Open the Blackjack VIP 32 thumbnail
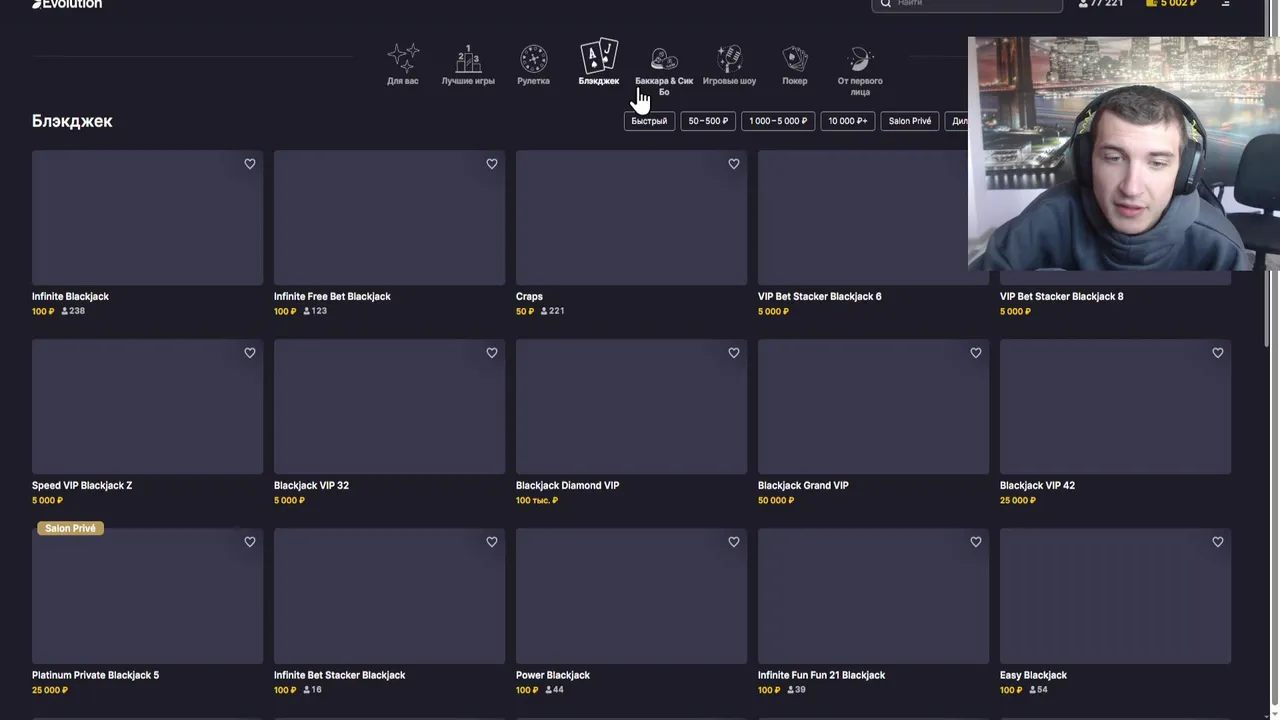This screenshot has width=1280, height=720. pyautogui.click(x=389, y=407)
